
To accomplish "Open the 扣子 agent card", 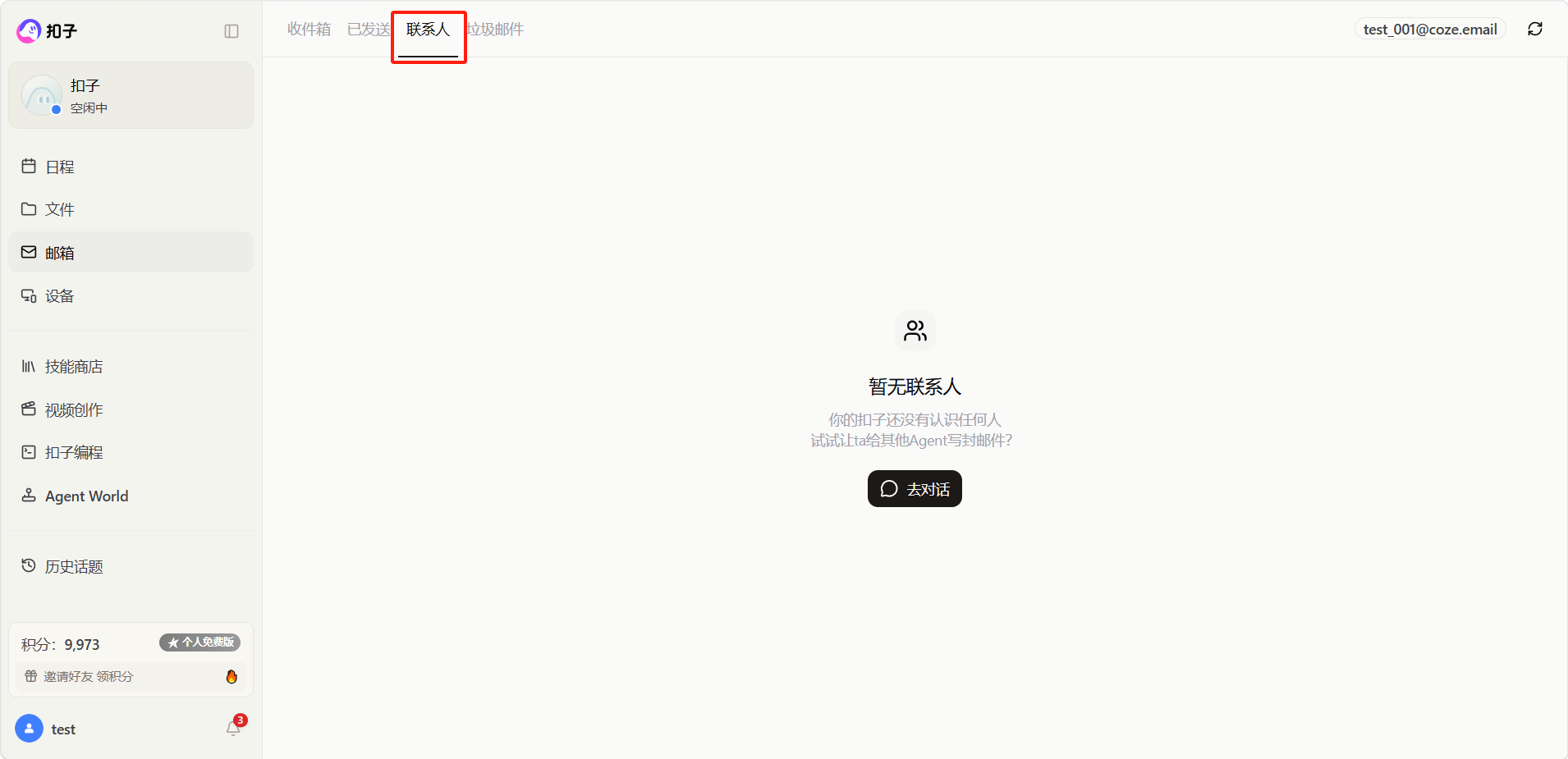I will pyautogui.click(x=131, y=95).
